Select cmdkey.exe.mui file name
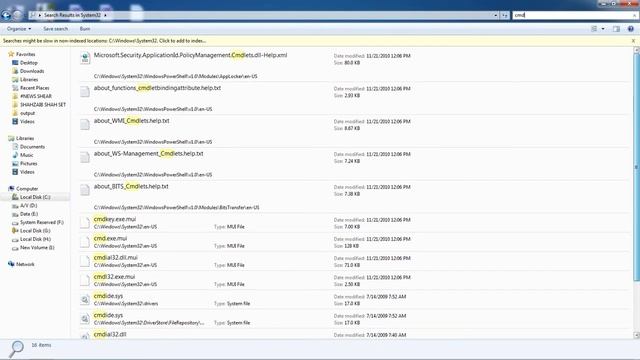Image resolution: width=640 pixels, height=360 pixels. (115, 219)
